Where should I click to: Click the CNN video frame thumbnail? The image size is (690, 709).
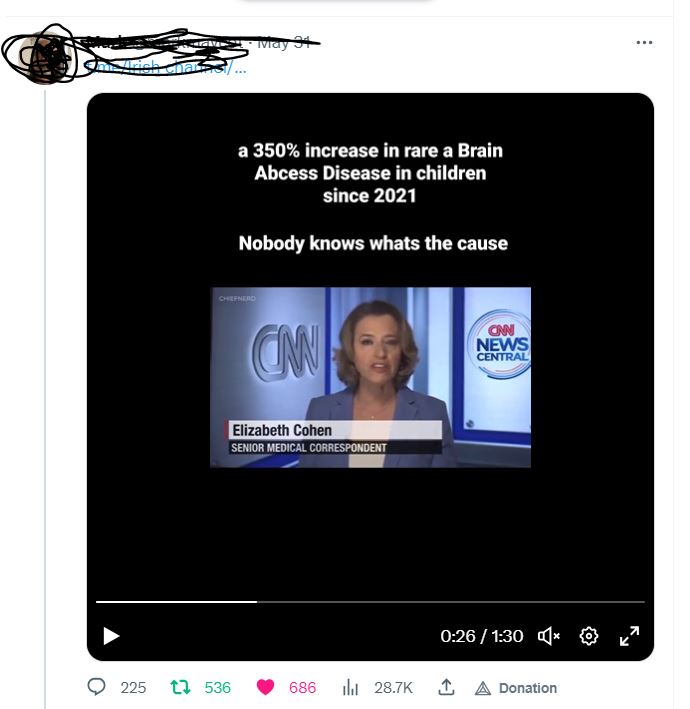click(370, 377)
